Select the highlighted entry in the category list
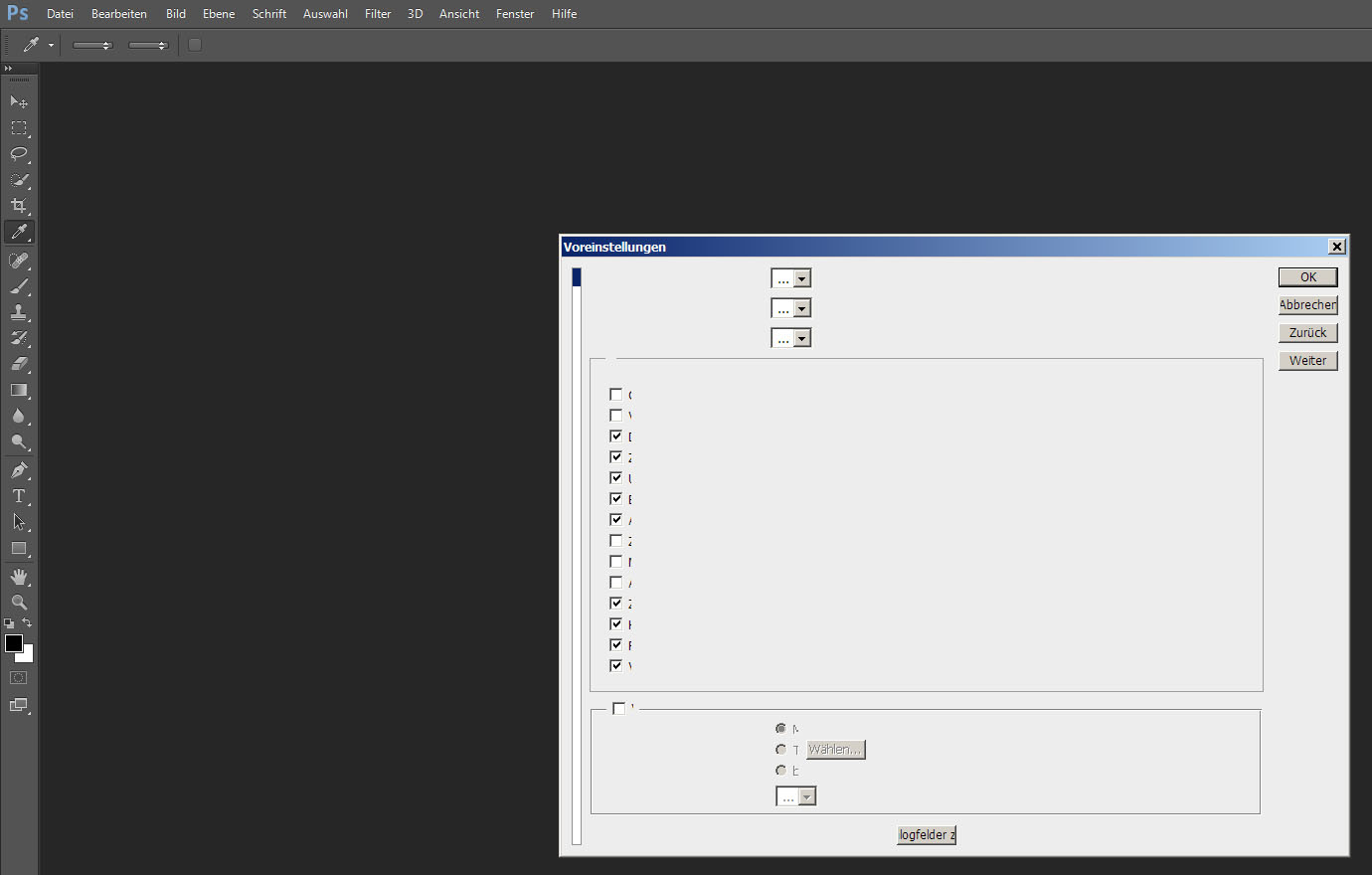The image size is (1372, 875). click(577, 276)
